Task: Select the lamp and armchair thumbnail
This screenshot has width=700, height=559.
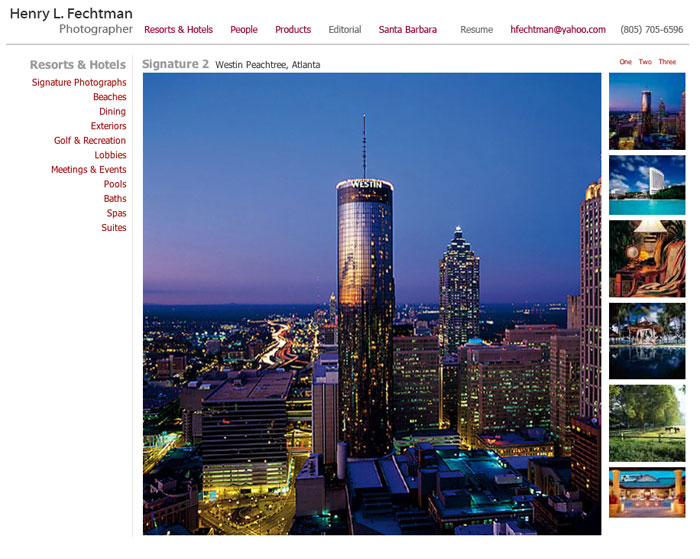Action: click(x=647, y=259)
